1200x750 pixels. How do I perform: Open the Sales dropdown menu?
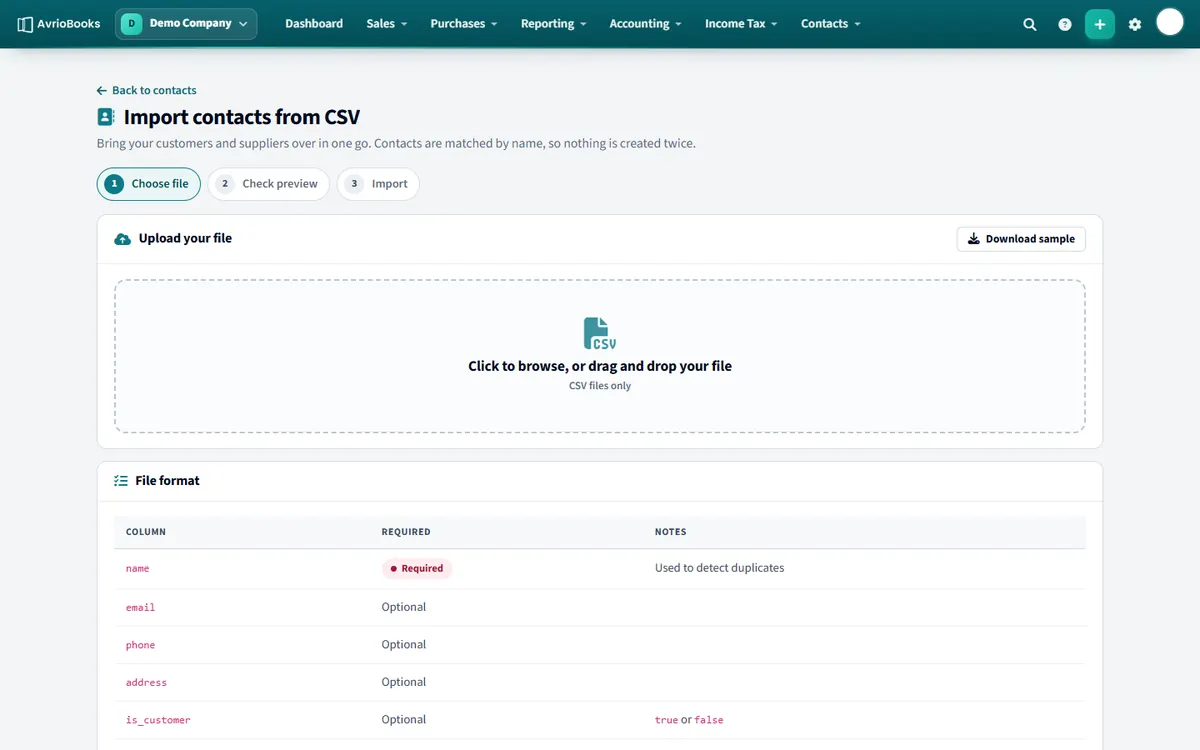click(386, 23)
